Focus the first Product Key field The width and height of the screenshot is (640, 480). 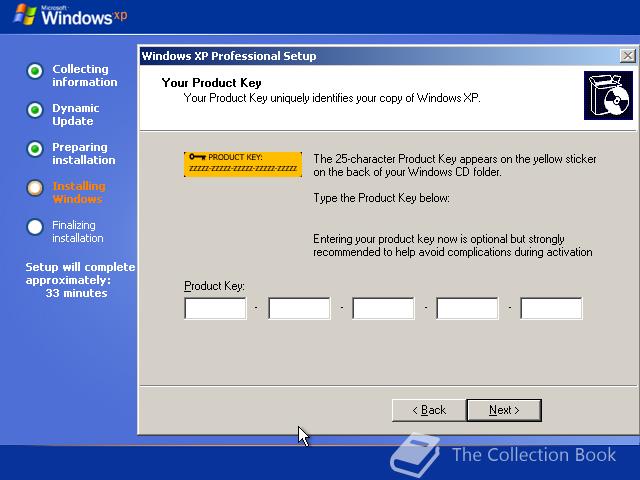(215, 308)
